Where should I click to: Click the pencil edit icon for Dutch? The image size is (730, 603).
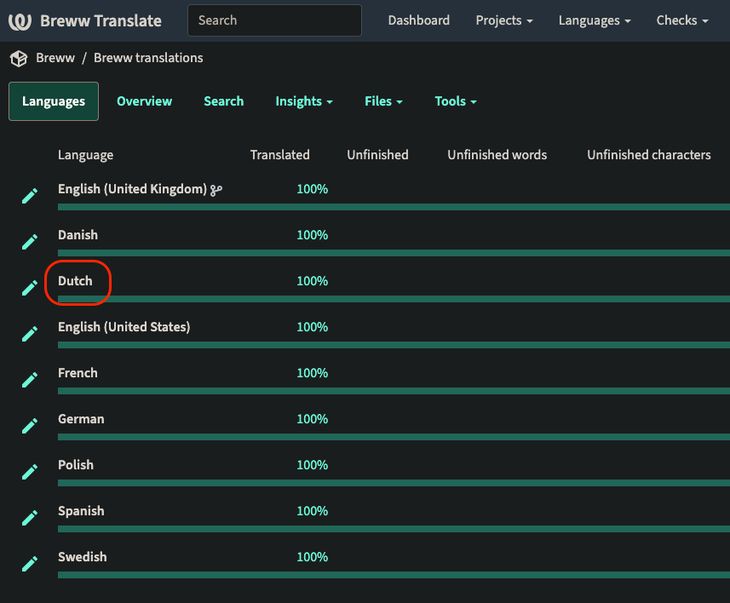pyautogui.click(x=30, y=288)
